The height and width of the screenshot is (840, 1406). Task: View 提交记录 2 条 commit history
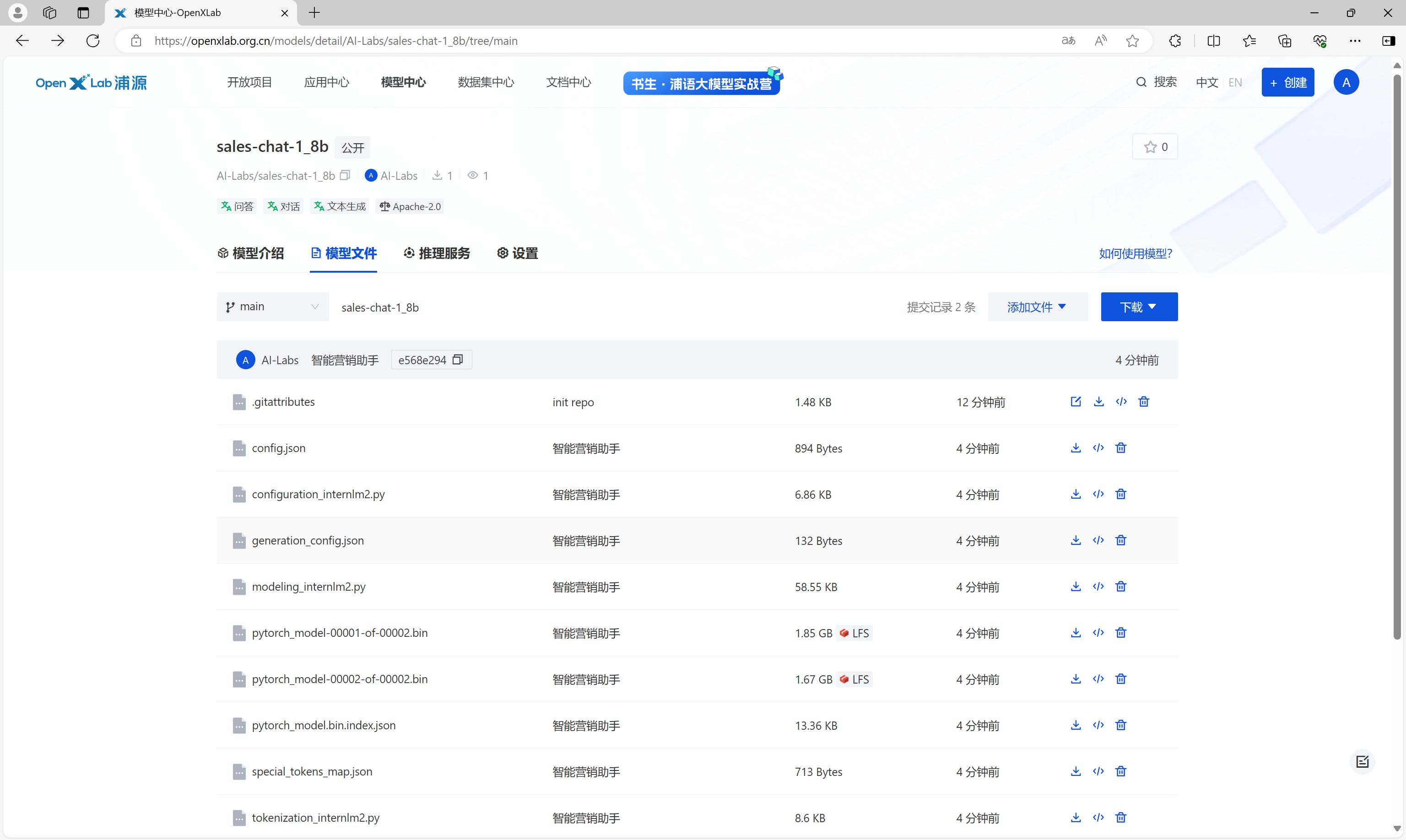(941, 307)
